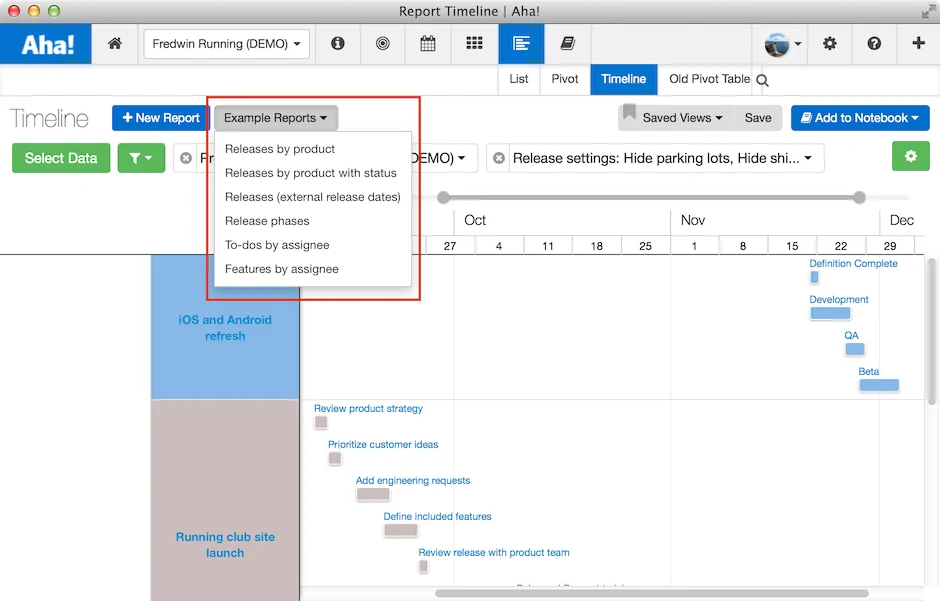The width and height of the screenshot is (940, 601).
Task: Choose Releases by product with status
Action: [312, 173]
